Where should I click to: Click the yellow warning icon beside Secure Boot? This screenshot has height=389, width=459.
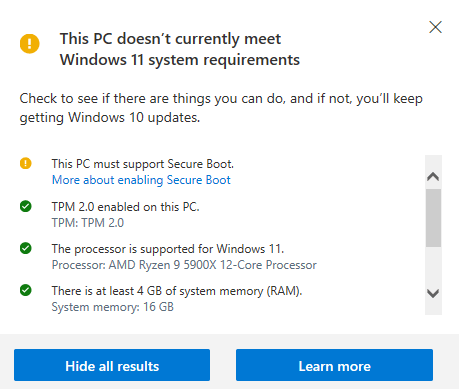click(26, 163)
